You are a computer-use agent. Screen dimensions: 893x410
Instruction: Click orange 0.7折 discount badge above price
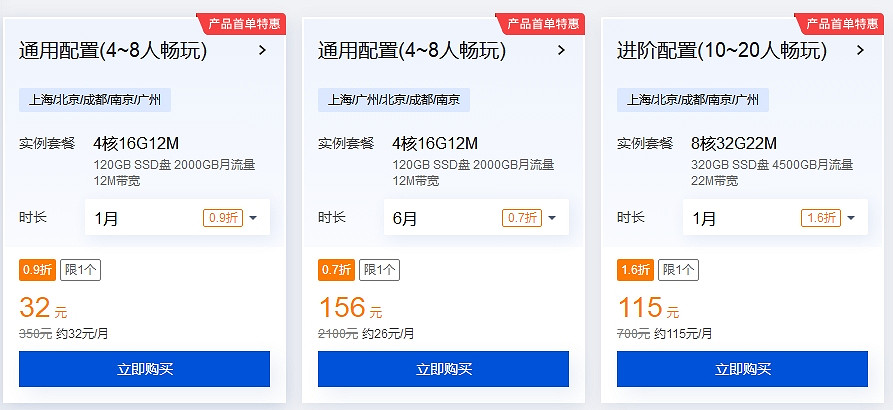[x=335, y=269]
